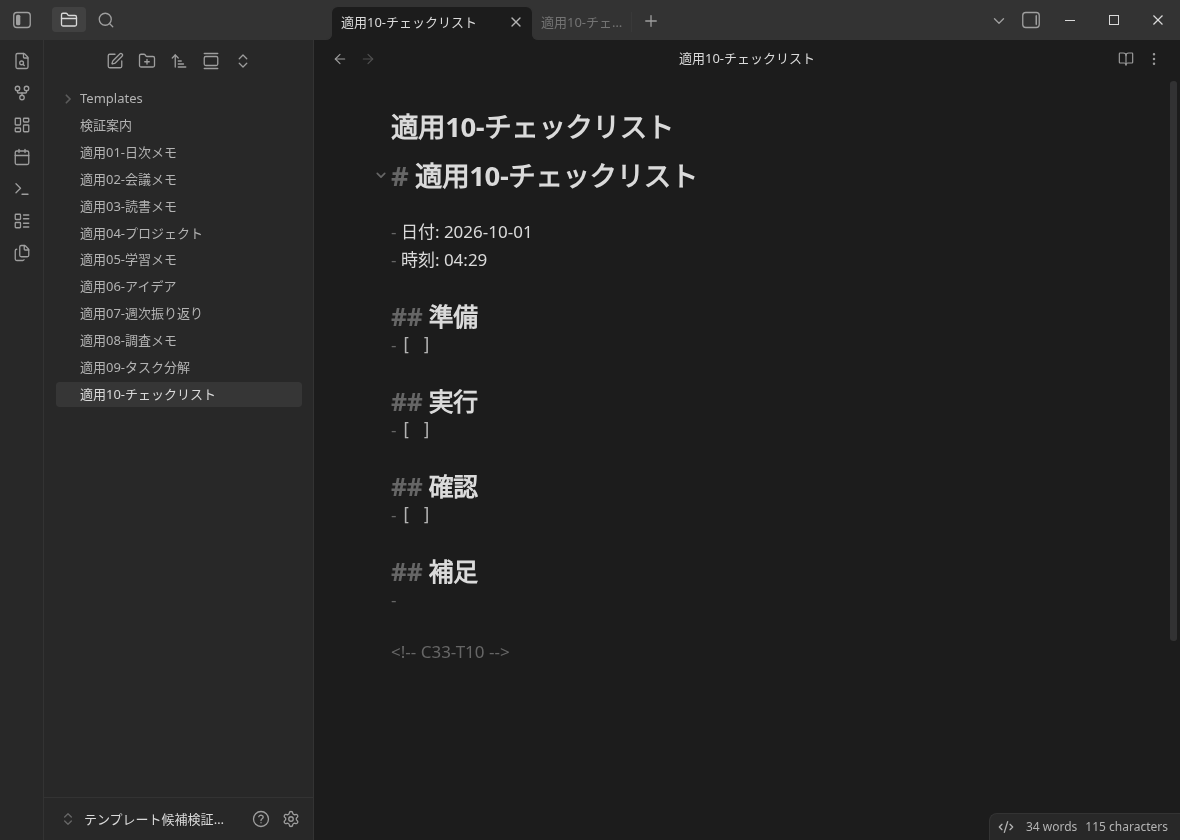
Task: Open the 適用01-日次メモ note
Action: click(x=179, y=153)
